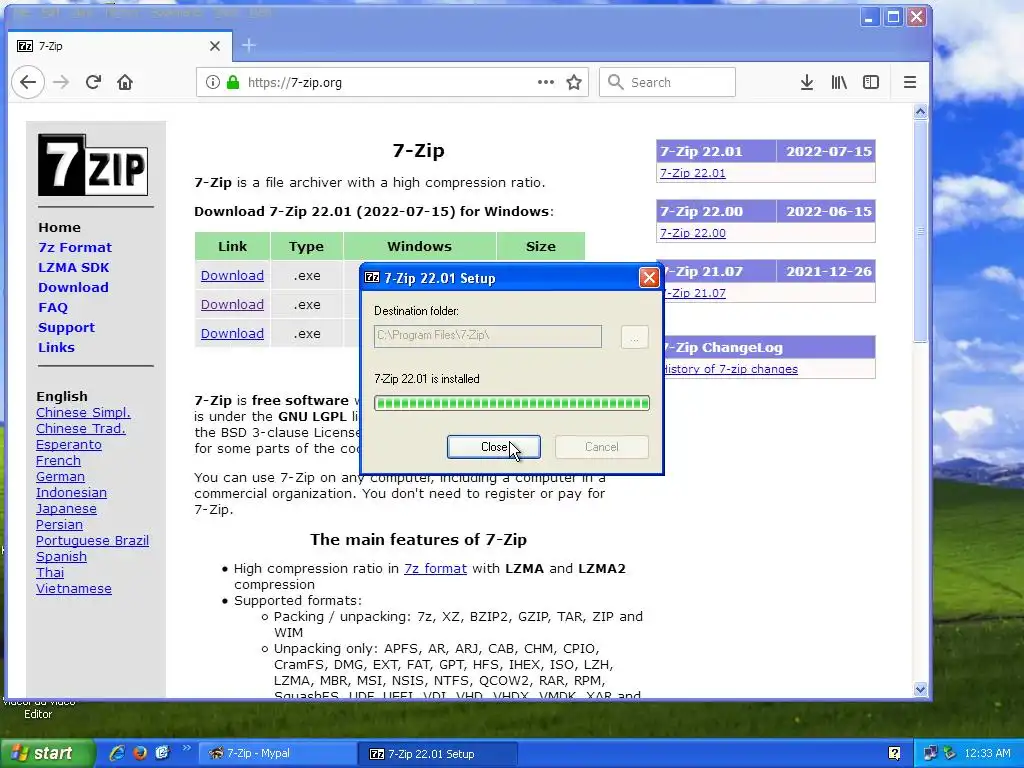Switch language to Portuguese Brazil
Screen dimensions: 1024x768
coord(92,541)
